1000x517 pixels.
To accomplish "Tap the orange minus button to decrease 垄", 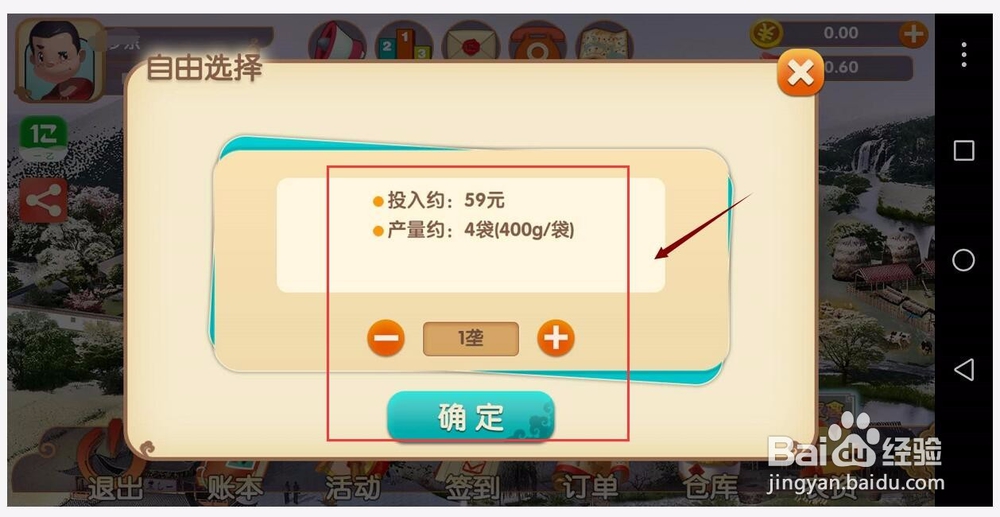I will (x=386, y=338).
